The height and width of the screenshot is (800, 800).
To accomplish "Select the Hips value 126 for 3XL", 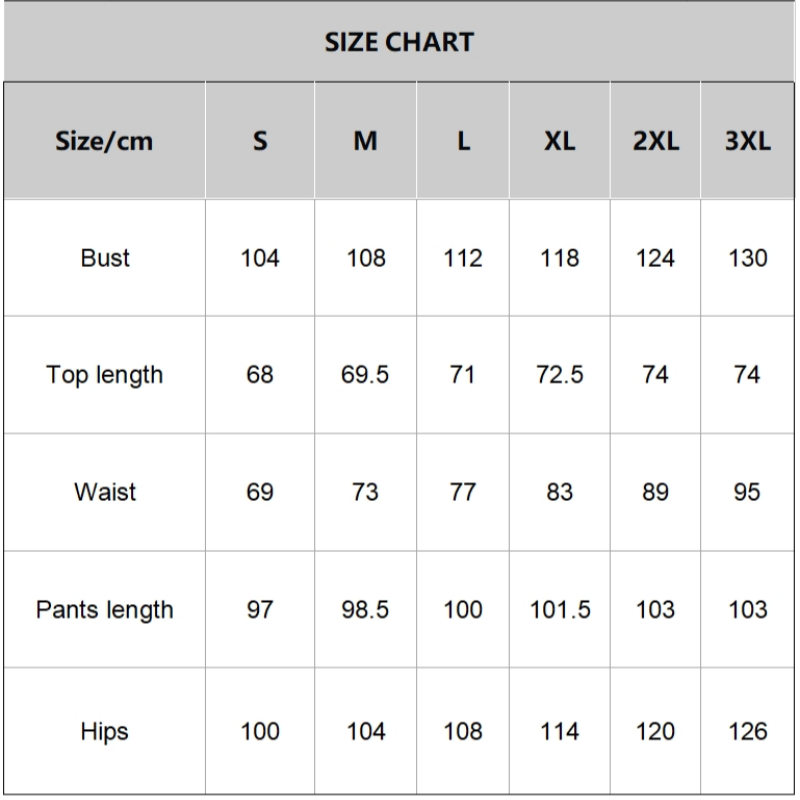I will click(x=748, y=731).
